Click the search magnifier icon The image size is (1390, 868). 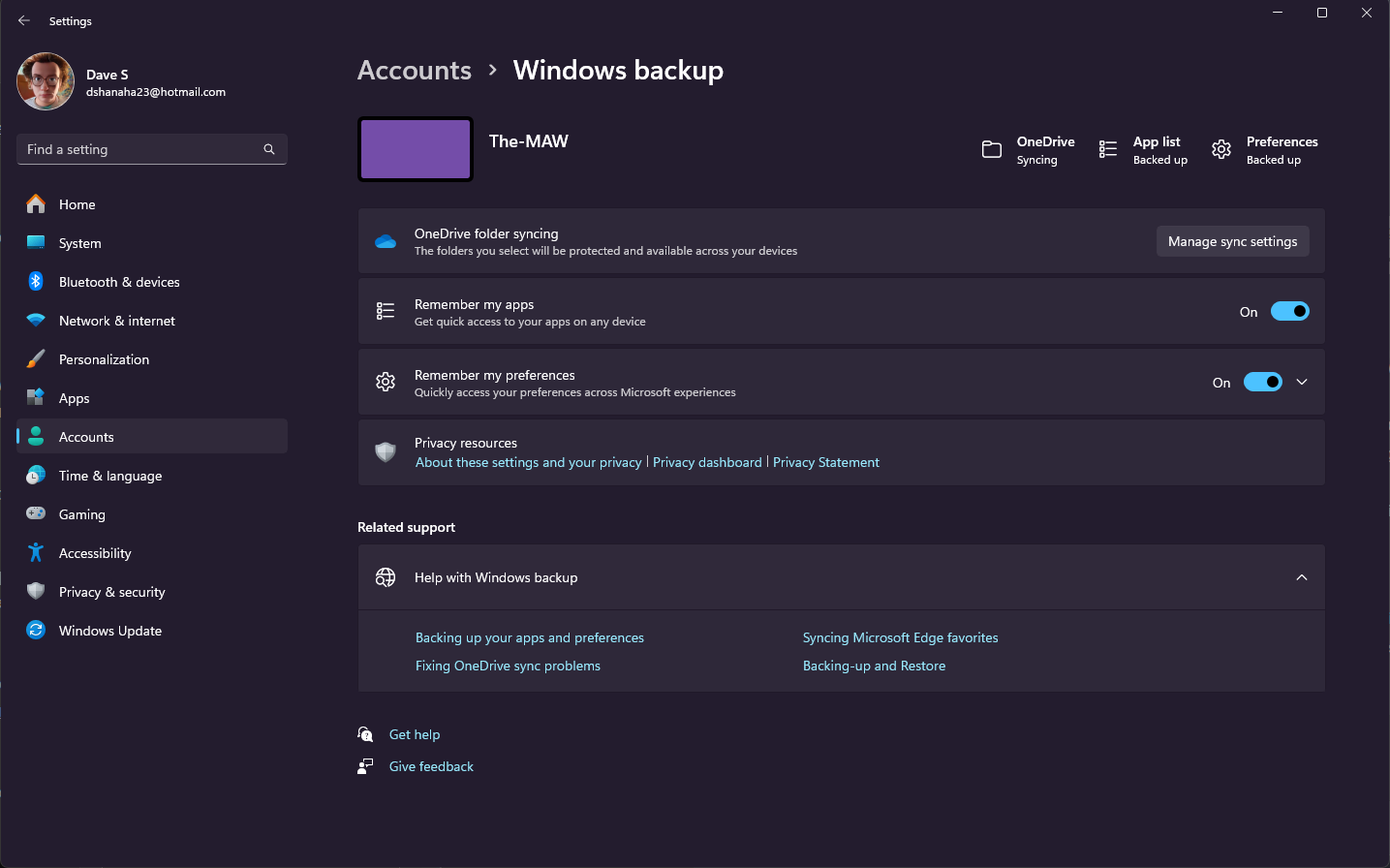(269, 149)
